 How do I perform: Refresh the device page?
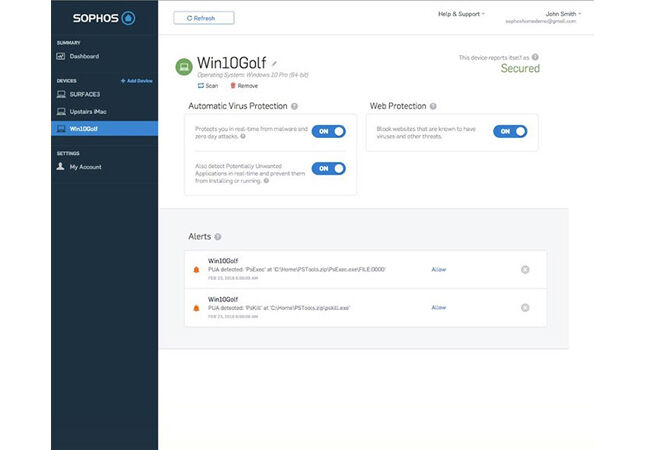(204, 18)
